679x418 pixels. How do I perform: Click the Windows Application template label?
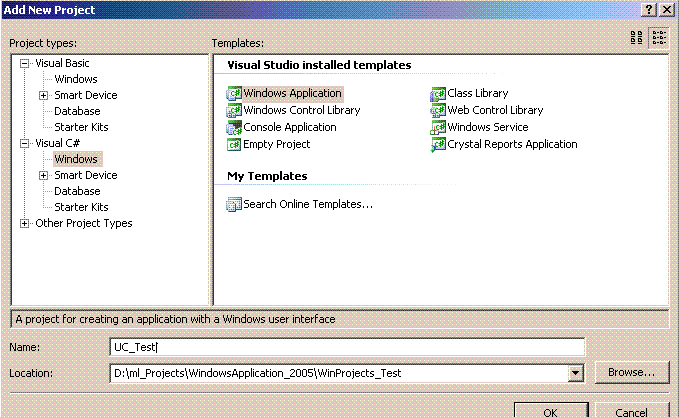pos(292,94)
